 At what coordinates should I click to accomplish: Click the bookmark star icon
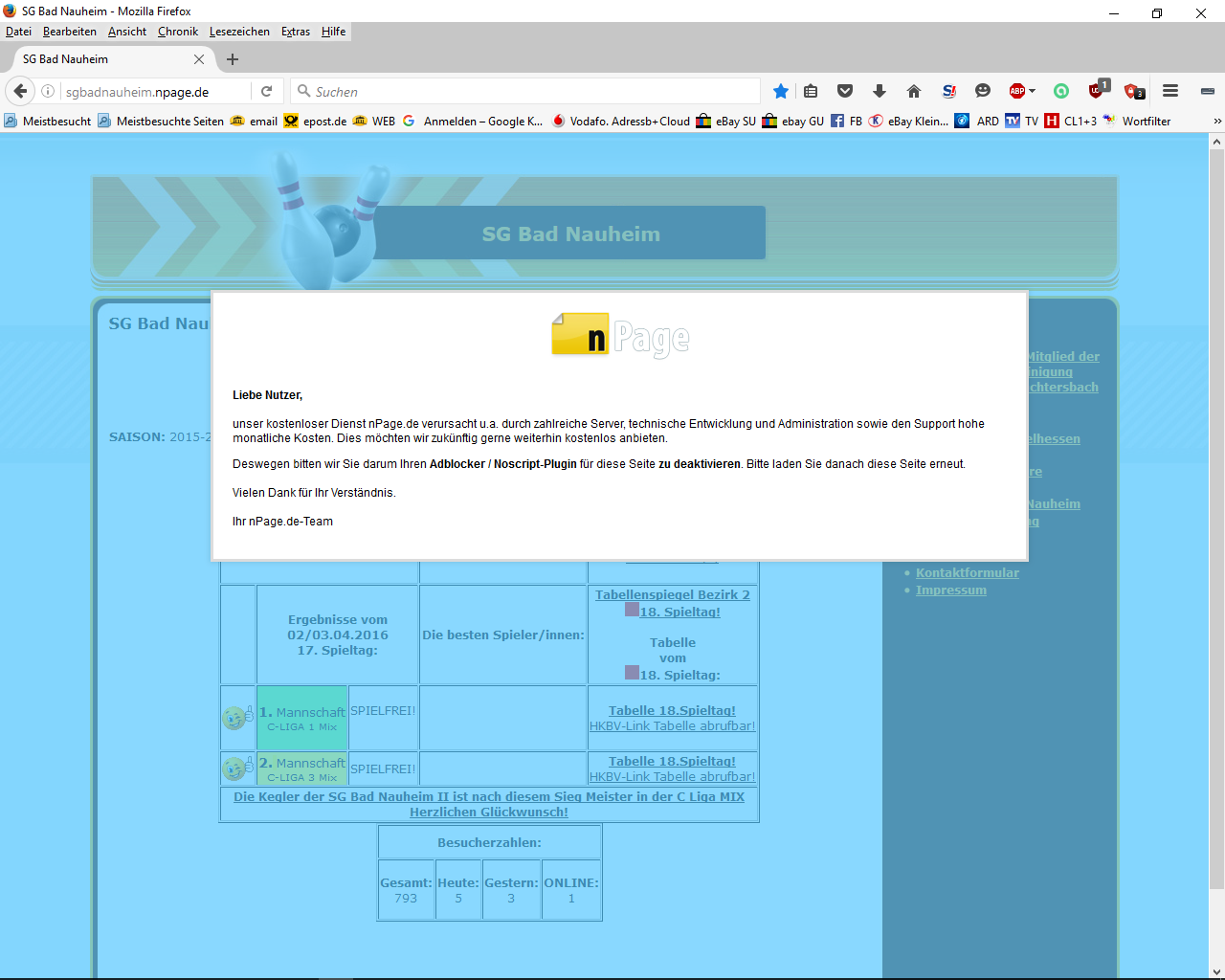(x=781, y=91)
